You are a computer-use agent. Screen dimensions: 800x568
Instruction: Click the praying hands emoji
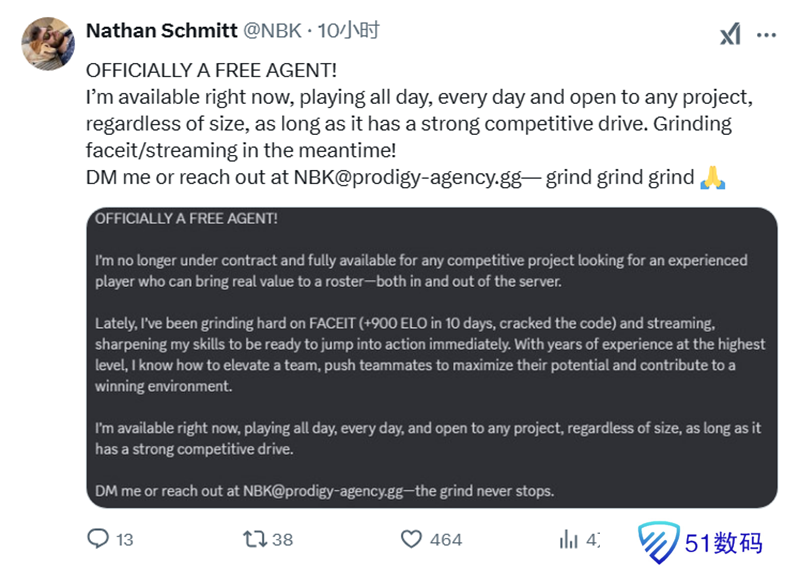tap(712, 178)
